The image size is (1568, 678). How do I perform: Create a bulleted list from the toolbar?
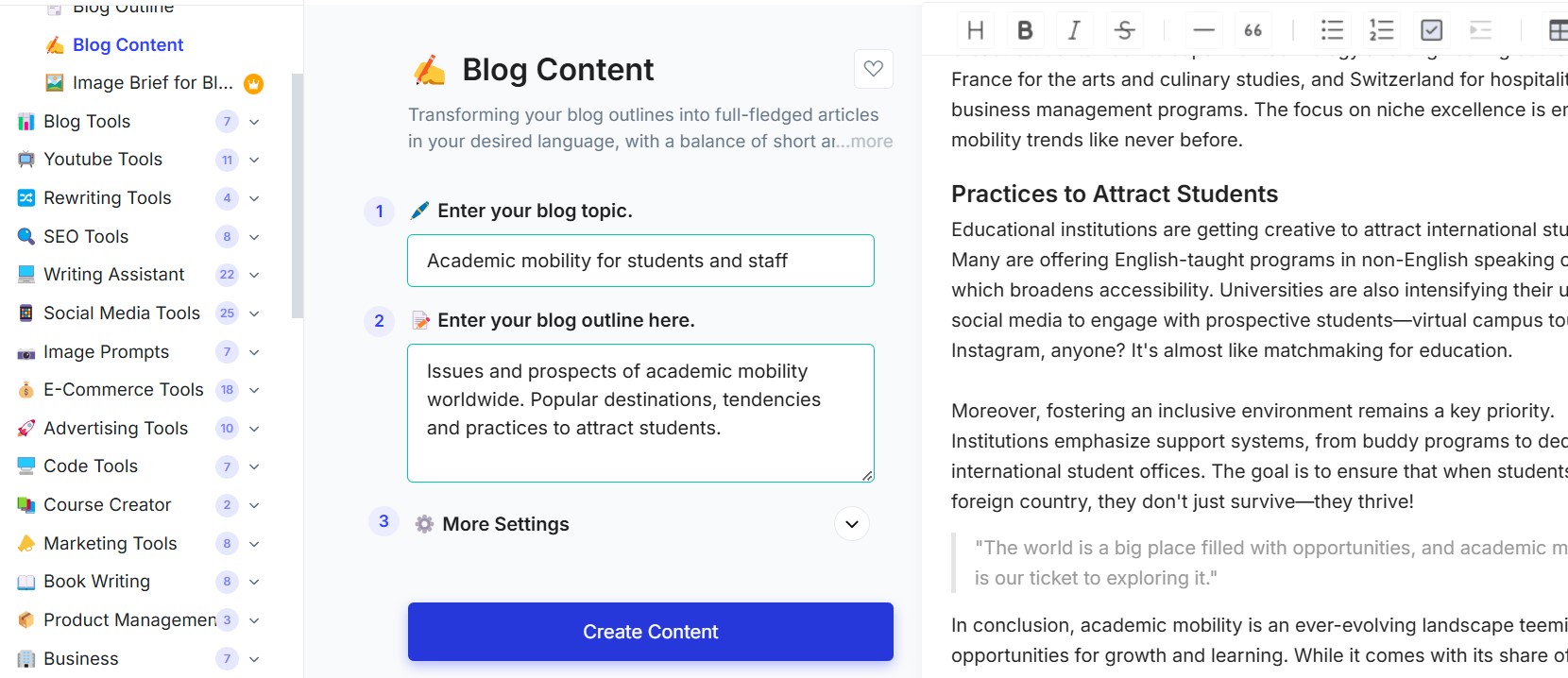tap(1332, 29)
